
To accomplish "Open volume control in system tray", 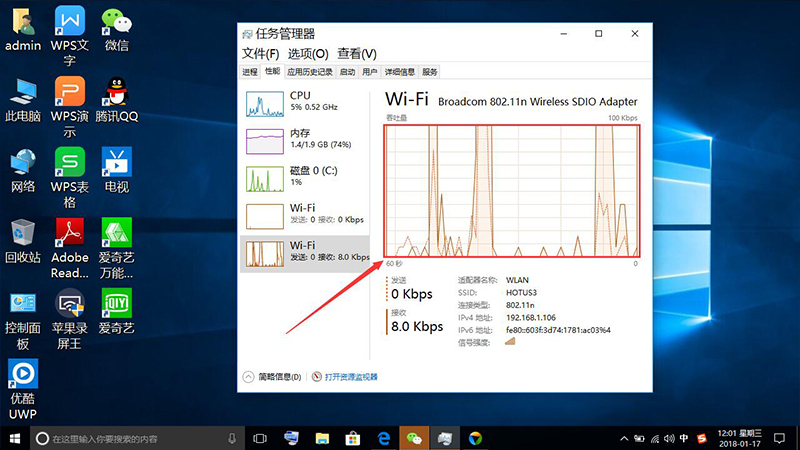I will (669, 438).
